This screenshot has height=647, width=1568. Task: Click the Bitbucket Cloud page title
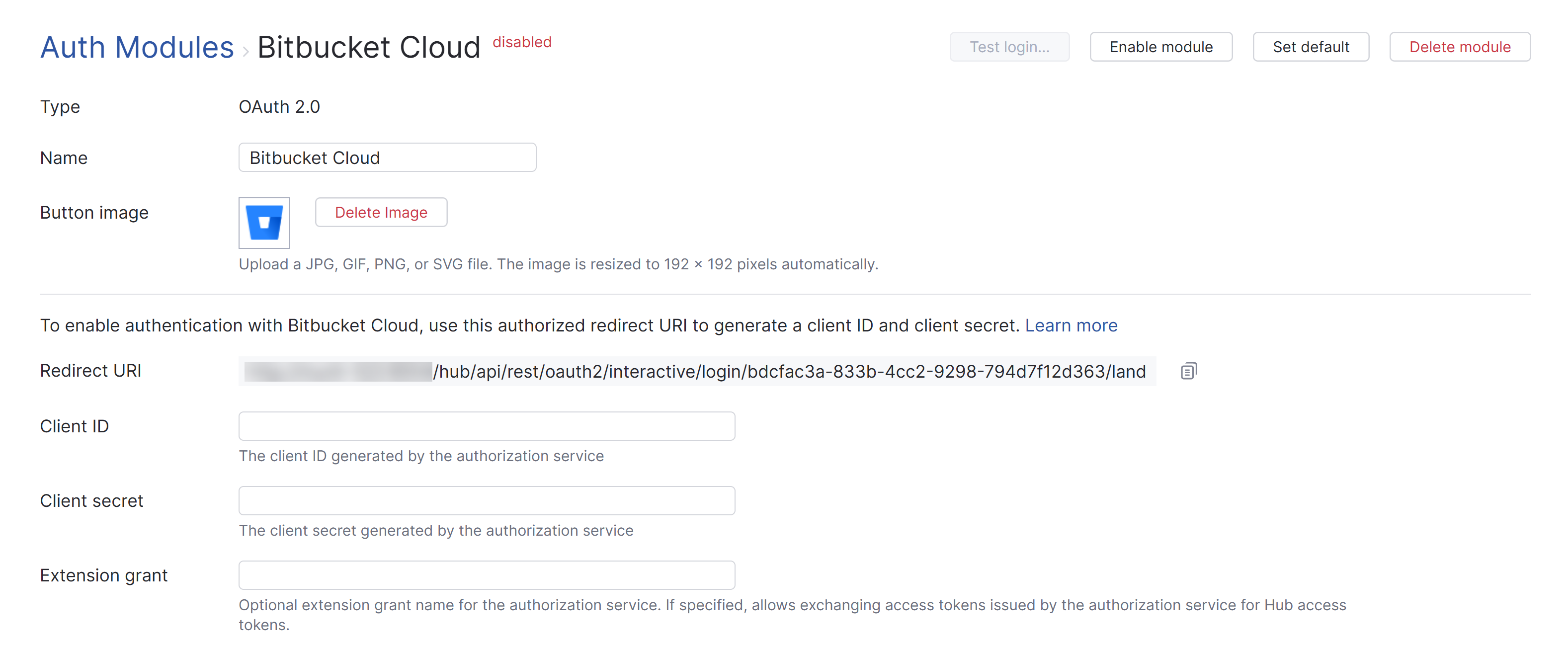(x=369, y=46)
